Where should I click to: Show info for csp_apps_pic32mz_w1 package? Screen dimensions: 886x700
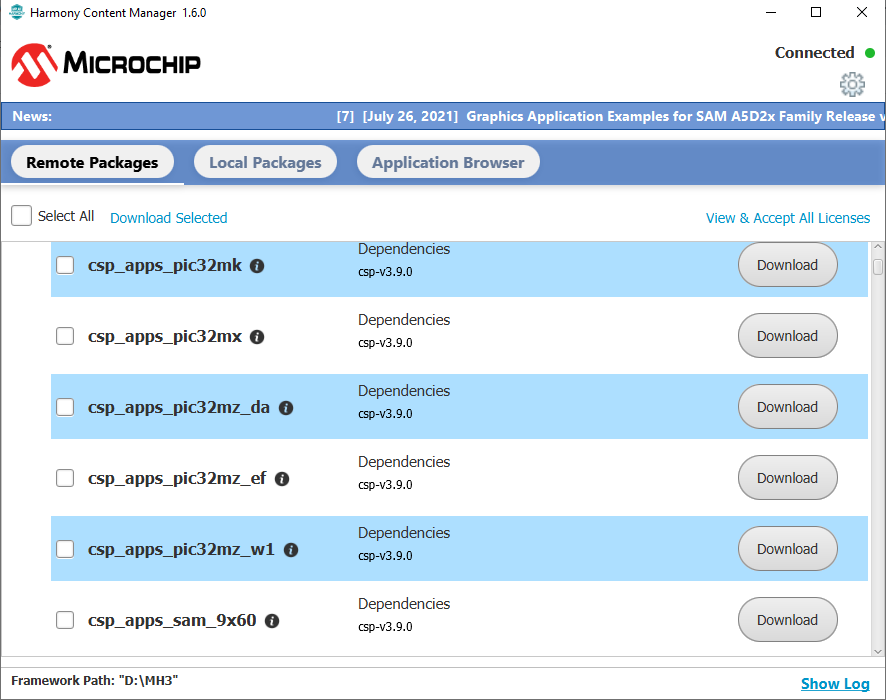[x=291, y=550]
